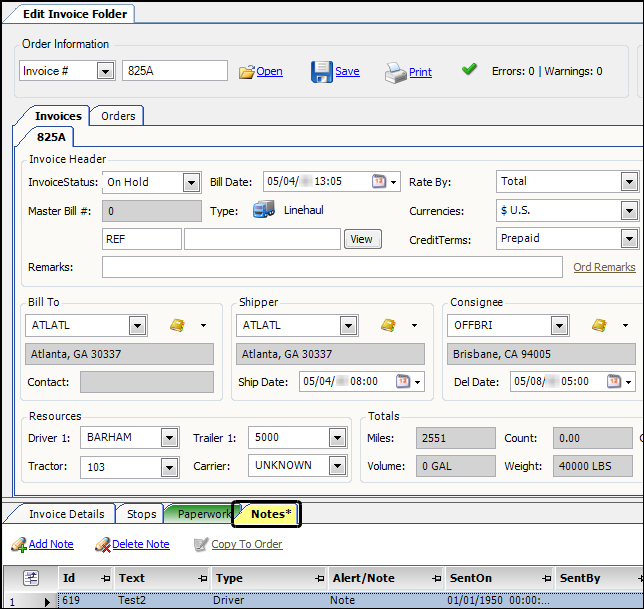Expand the Invoice # search type dropdown
Viewport: 644px width, 609px height.
coord(106,71)
